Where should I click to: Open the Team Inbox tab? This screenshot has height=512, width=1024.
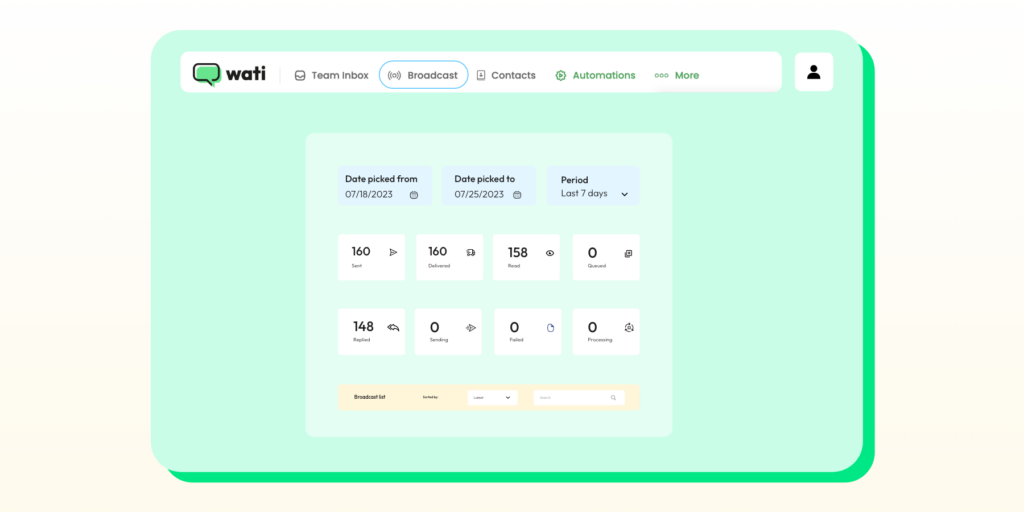331,75
